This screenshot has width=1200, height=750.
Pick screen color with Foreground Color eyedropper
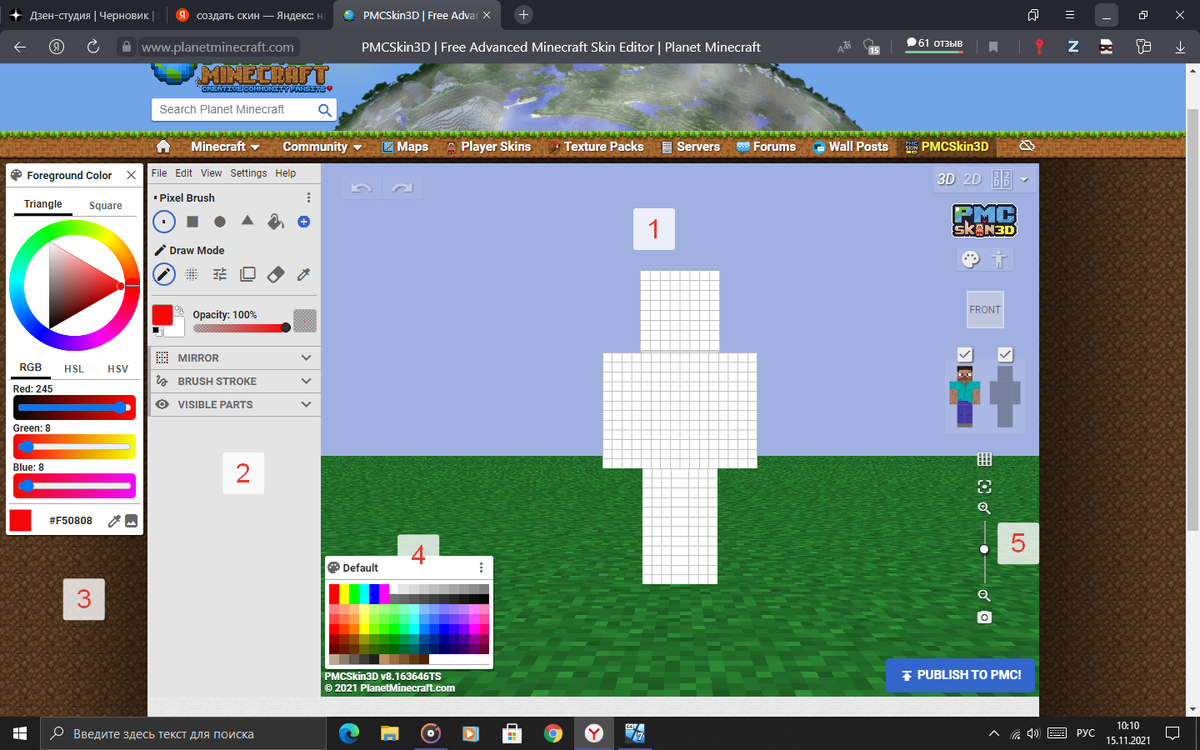tap(114, 521)
